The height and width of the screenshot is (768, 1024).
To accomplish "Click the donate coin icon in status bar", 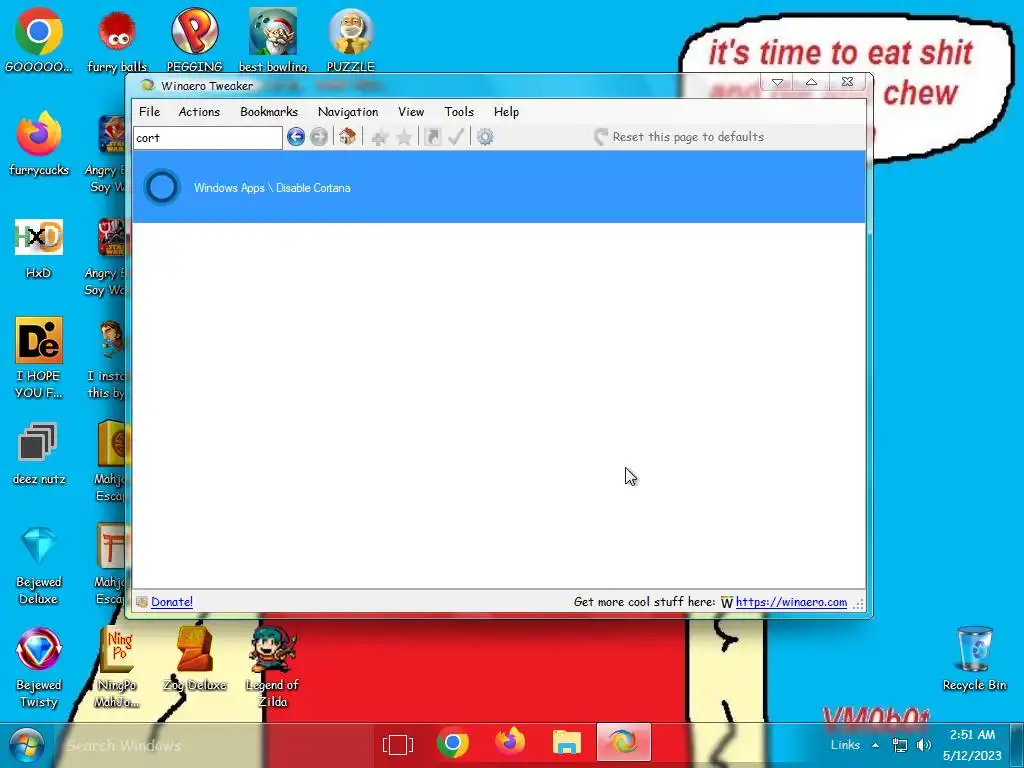I will coord(142,601).
